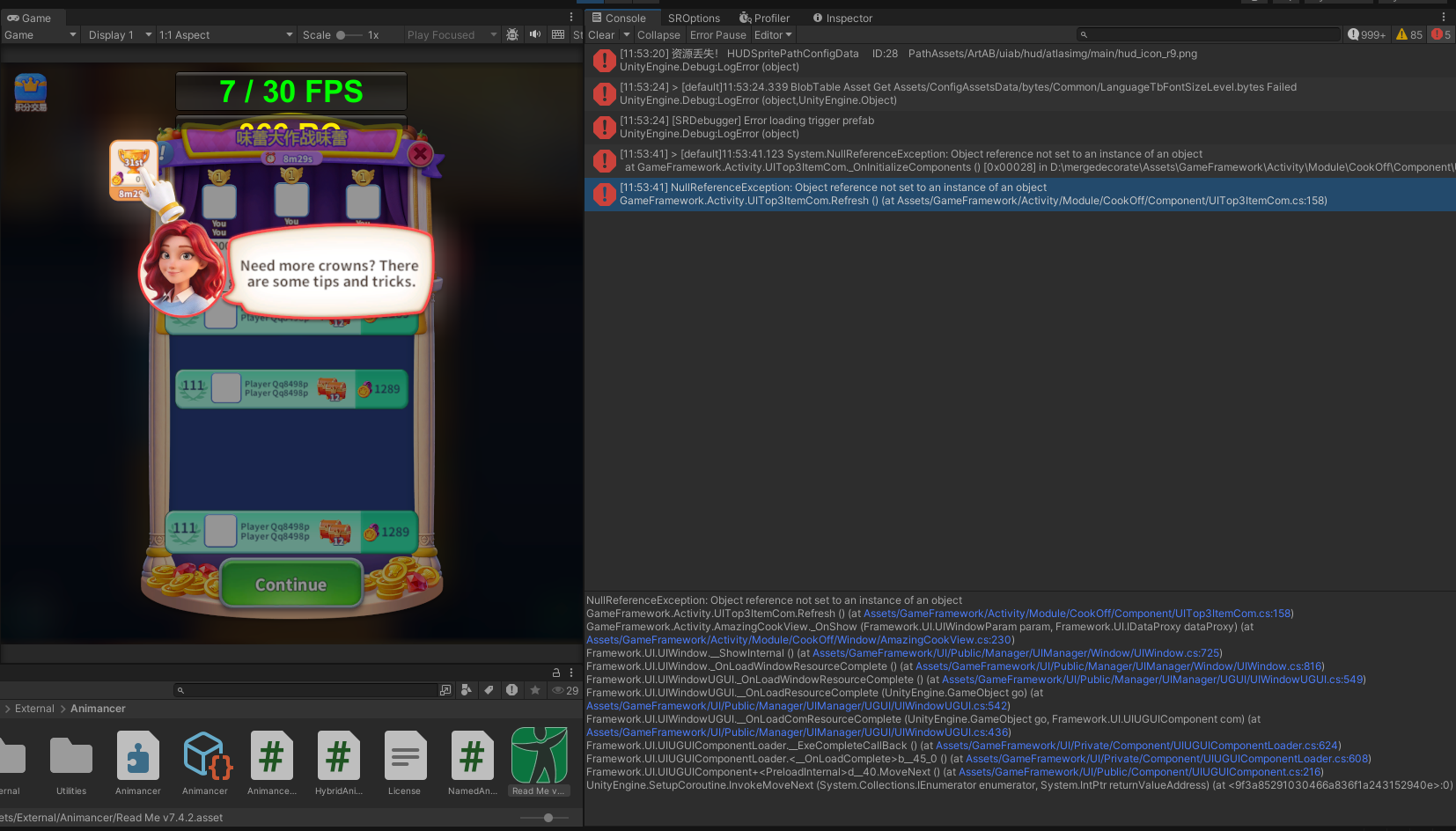1456x831 pixels.
Task: Open the Editor dropdown in Console
Action: tap(773, 35)
